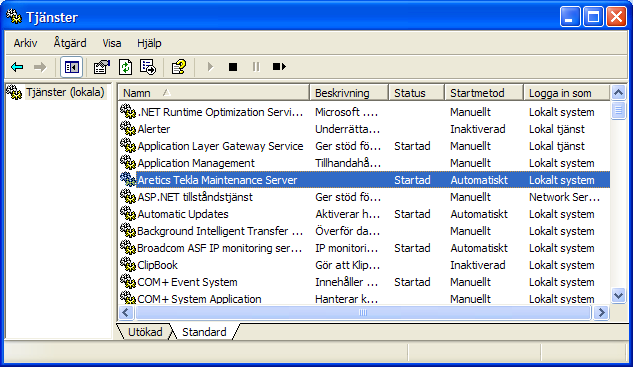This screenshot has height=367, width=633.
Task: Click Inaktiverad in the ClipBook row
Action: coord(478,265)
